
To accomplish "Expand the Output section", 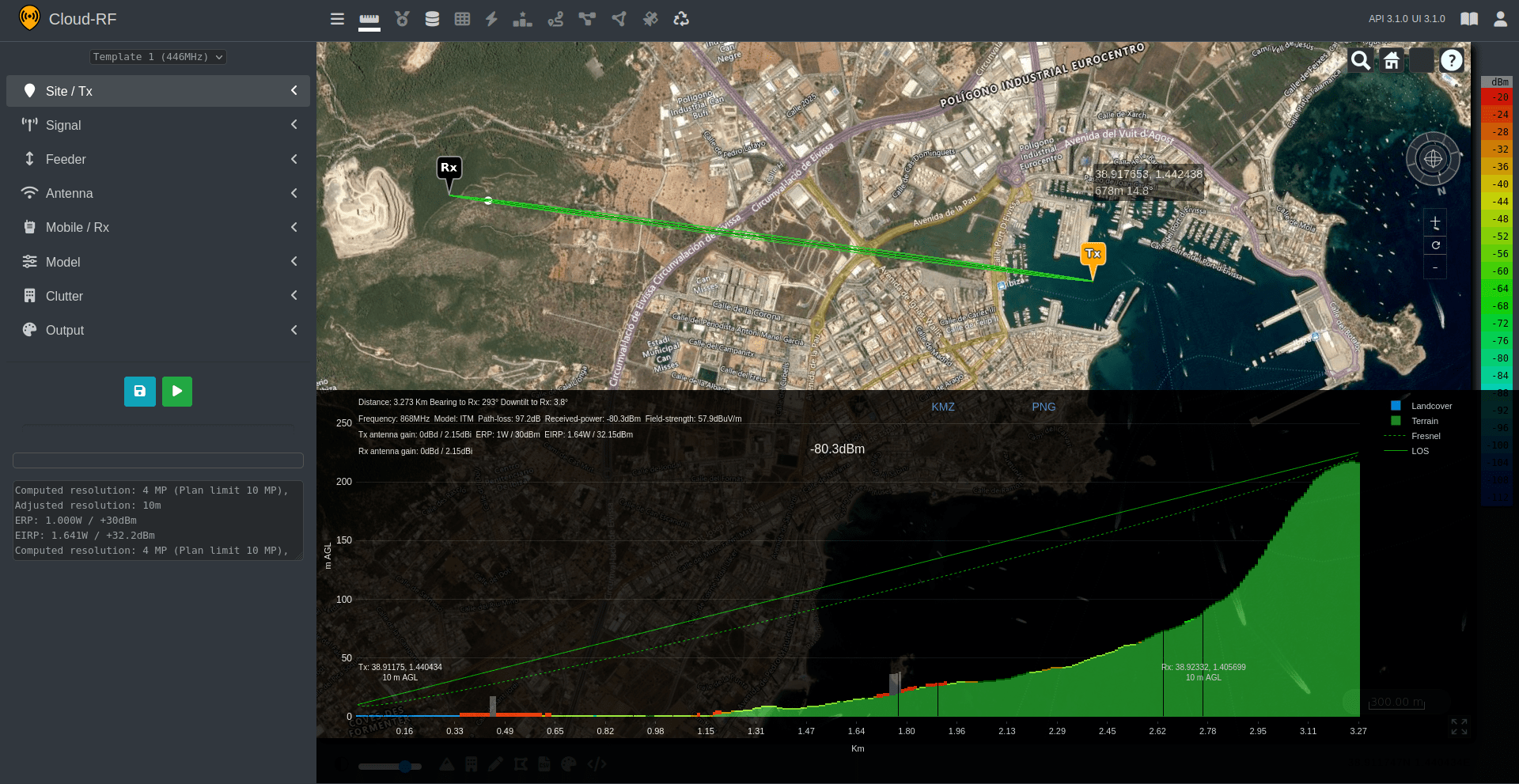I will tap(157, 330).
